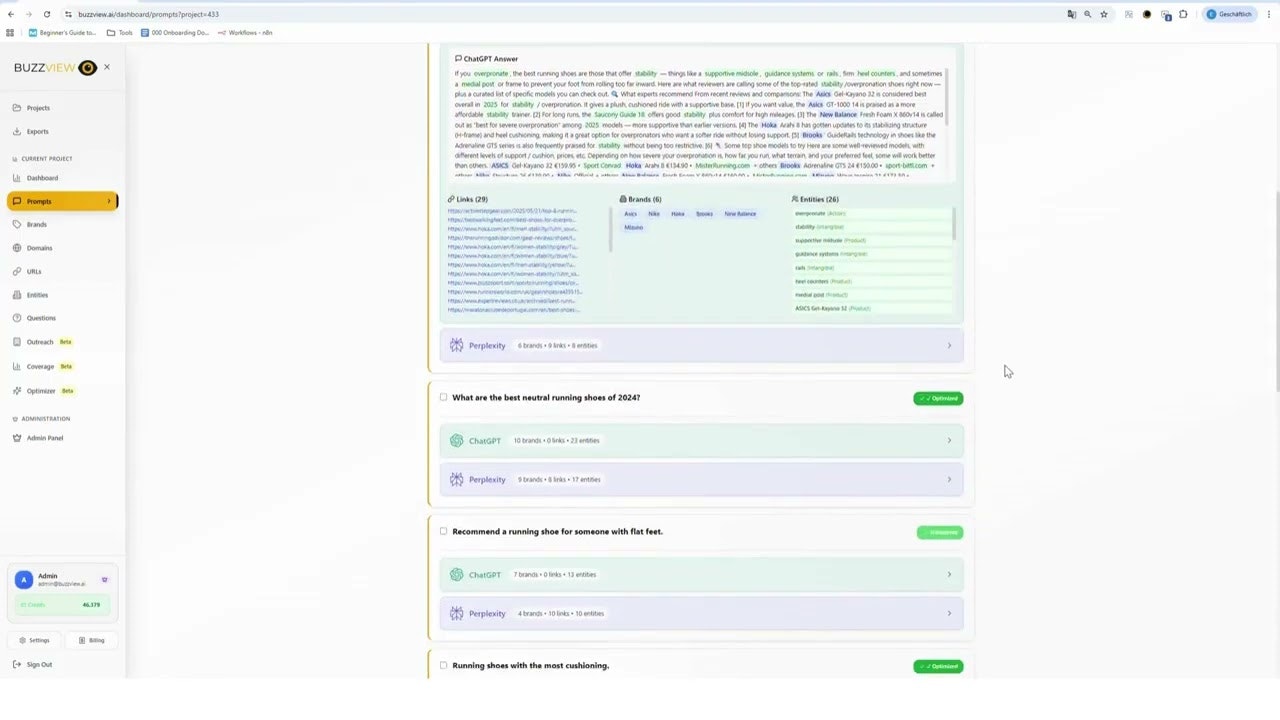The image size is (1280, 720).
Task: Click the Admin Panel shield icon
Action: click(17, 438)
